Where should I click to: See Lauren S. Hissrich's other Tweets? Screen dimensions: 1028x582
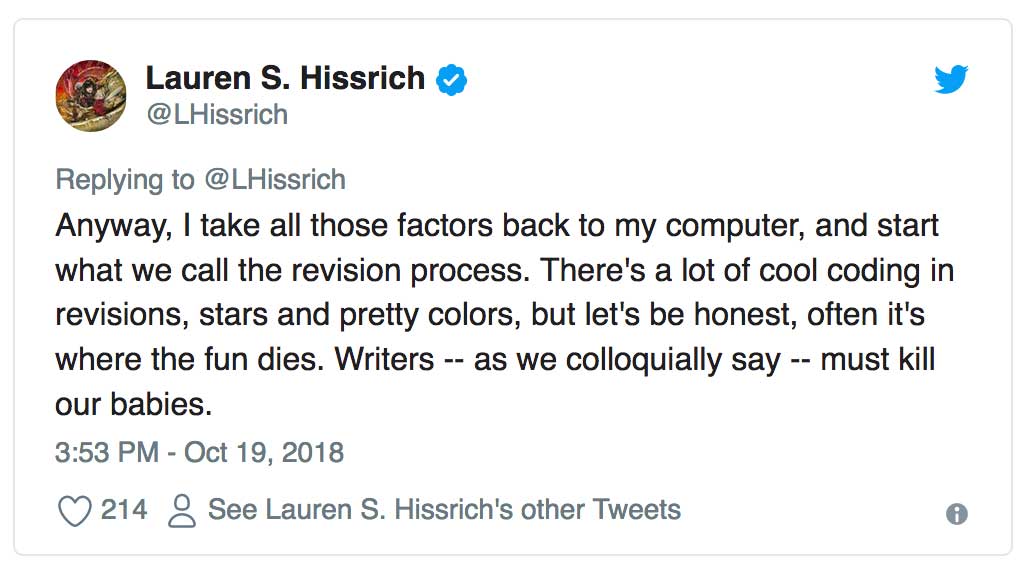[445, 510]
